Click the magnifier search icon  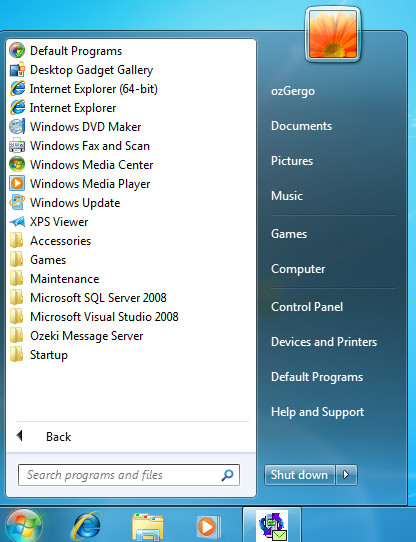click(227, 475)
